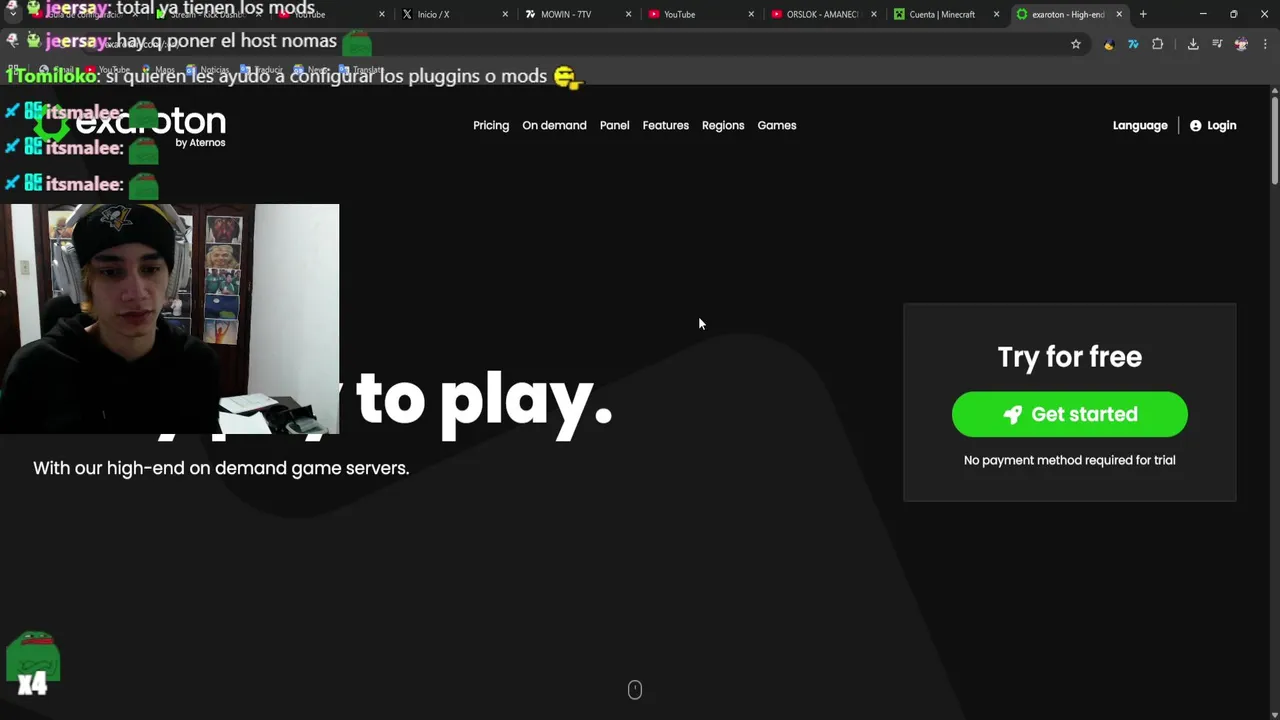Viewport: 1280px width, 720px height.
Task: Open the Regions nav item
Action: click(723, 125)
